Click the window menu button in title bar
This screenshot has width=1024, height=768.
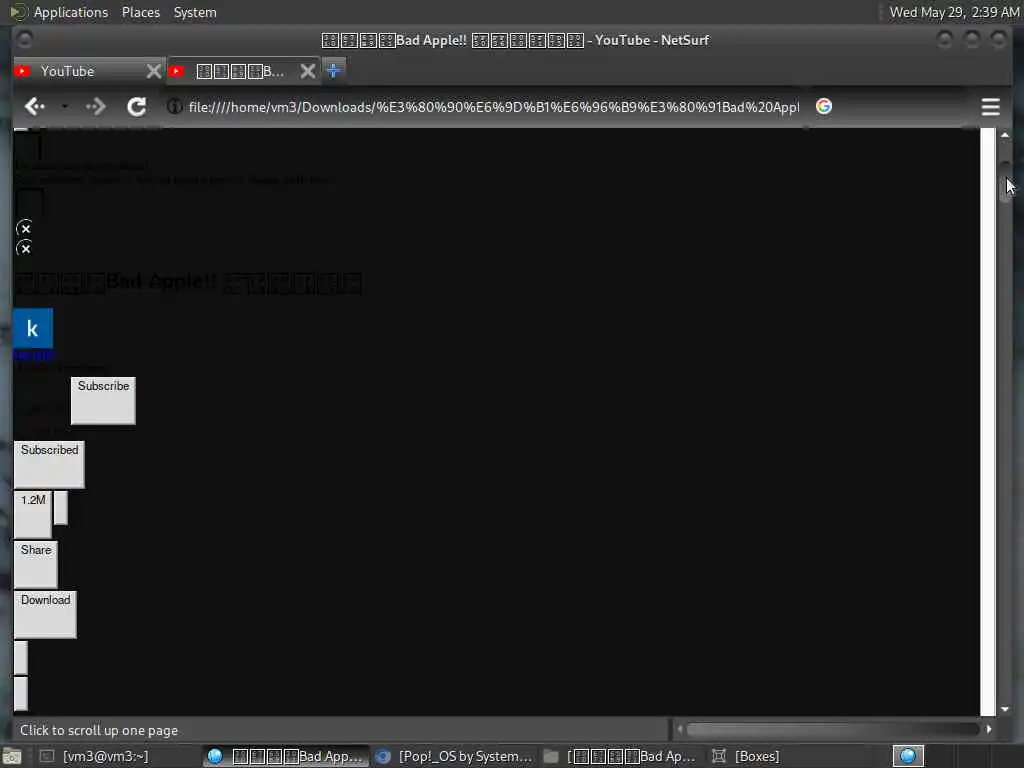click(x=25, y=40)
